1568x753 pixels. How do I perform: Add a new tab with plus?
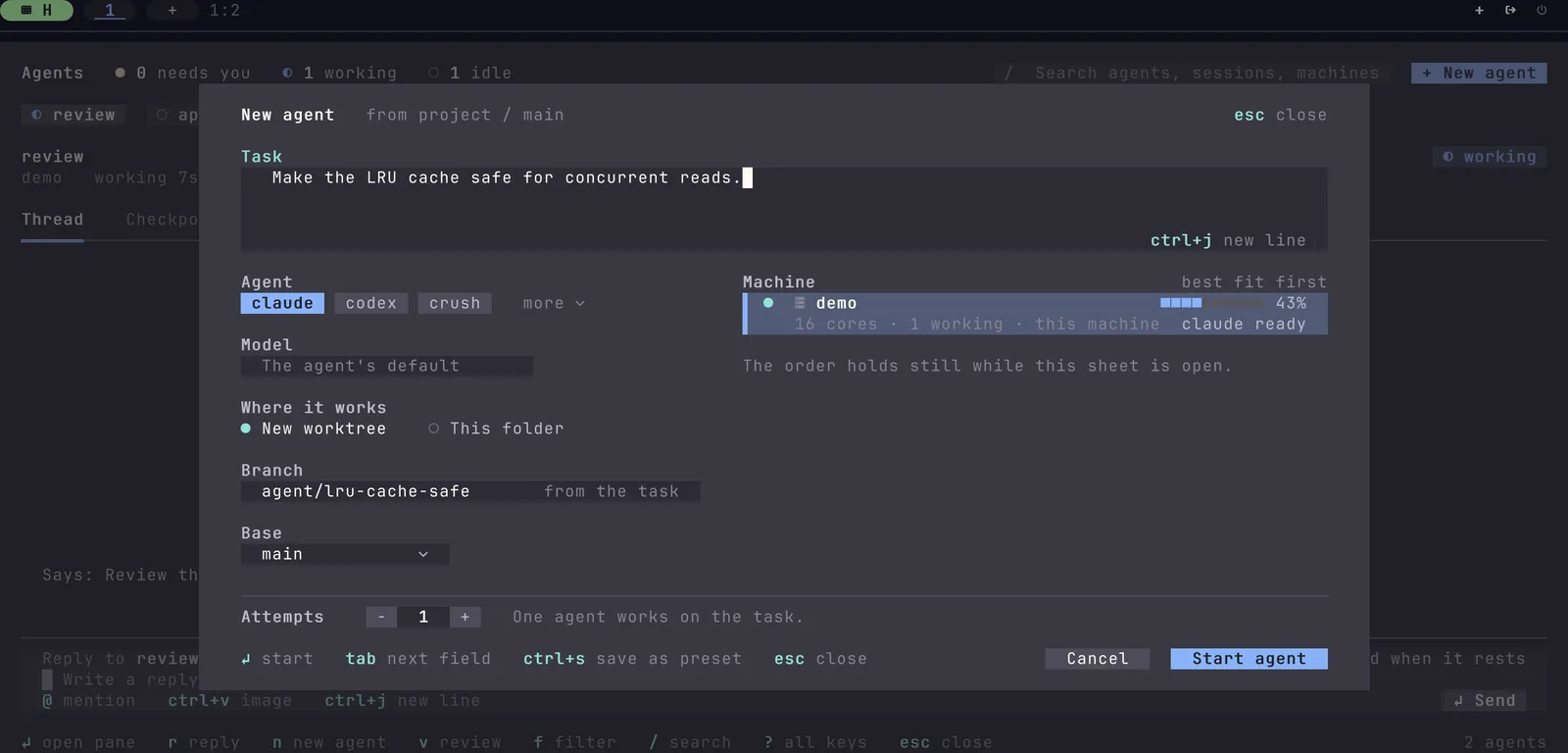click(x=171, y=10)
